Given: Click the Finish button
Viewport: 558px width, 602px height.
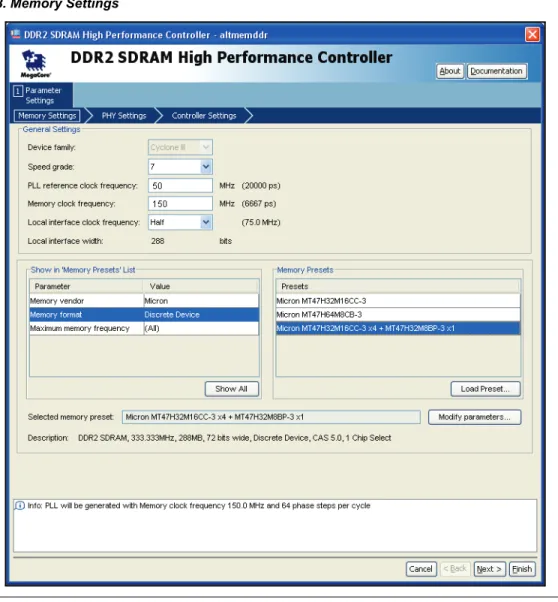Looking at the screenshot, I should pos(522,569).
